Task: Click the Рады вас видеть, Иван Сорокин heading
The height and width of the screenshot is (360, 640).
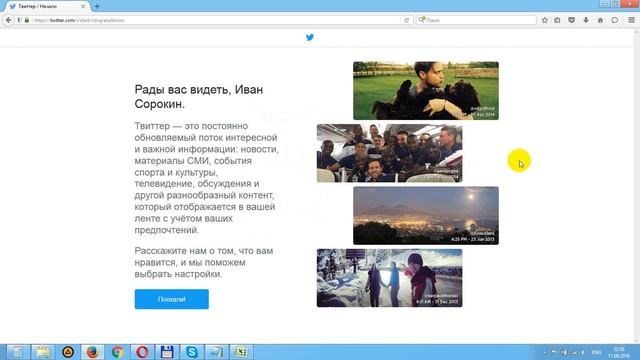Action: (199, 97)
